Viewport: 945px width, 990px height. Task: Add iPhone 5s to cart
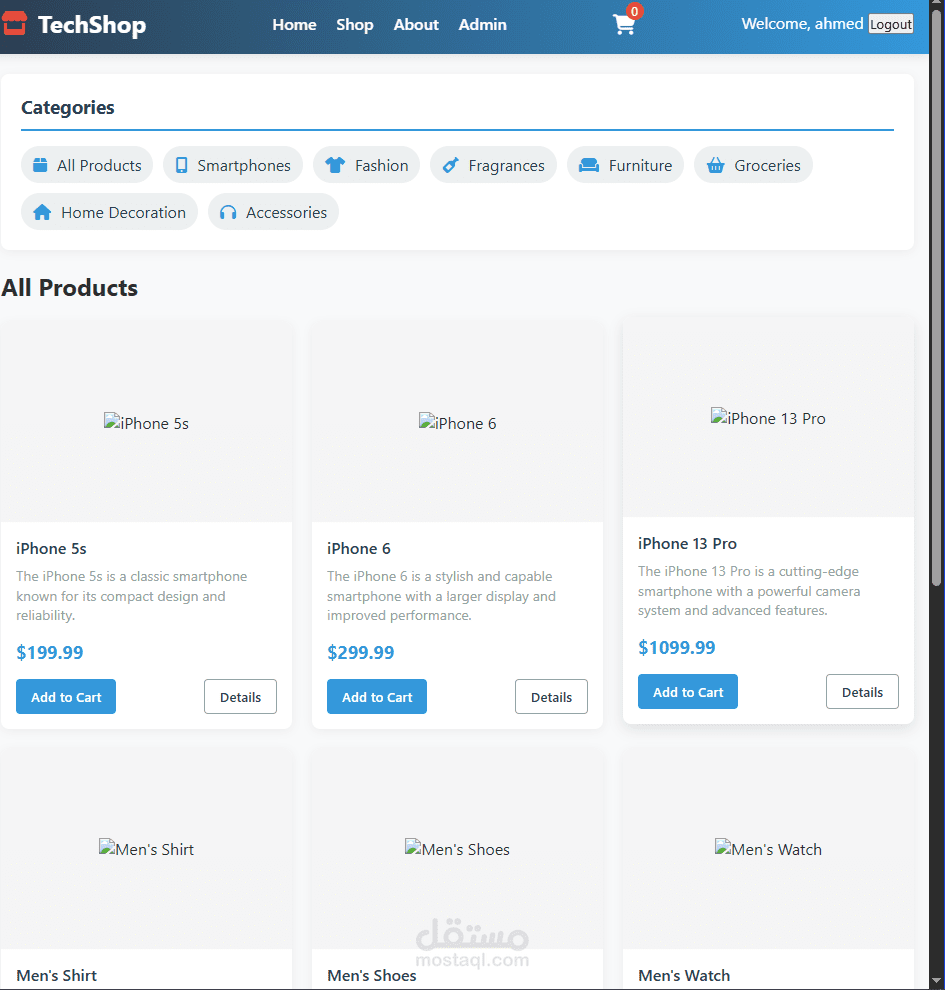tap(66, 696)
